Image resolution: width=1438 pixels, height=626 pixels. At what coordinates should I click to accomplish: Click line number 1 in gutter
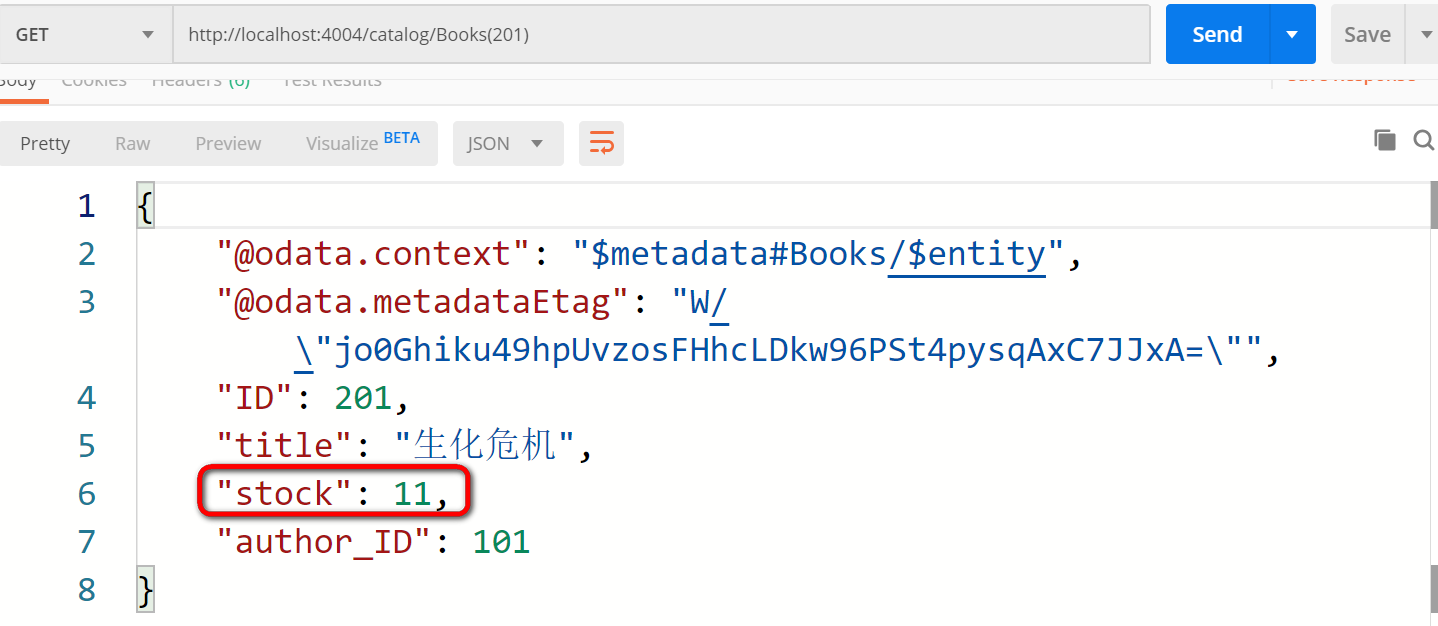pos(86,206)
